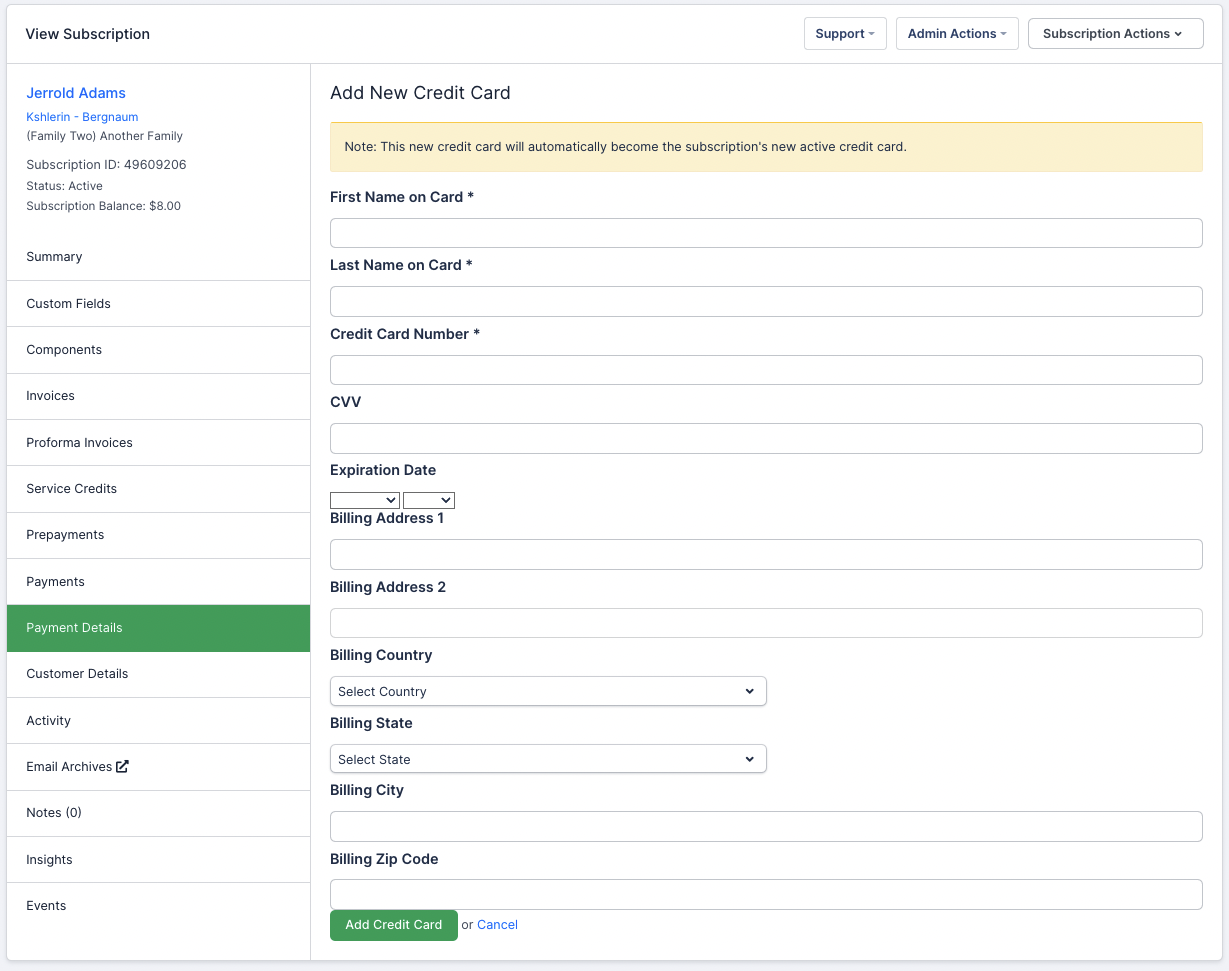Open the Kshlerin - Bergnaum link

[82, 117]
